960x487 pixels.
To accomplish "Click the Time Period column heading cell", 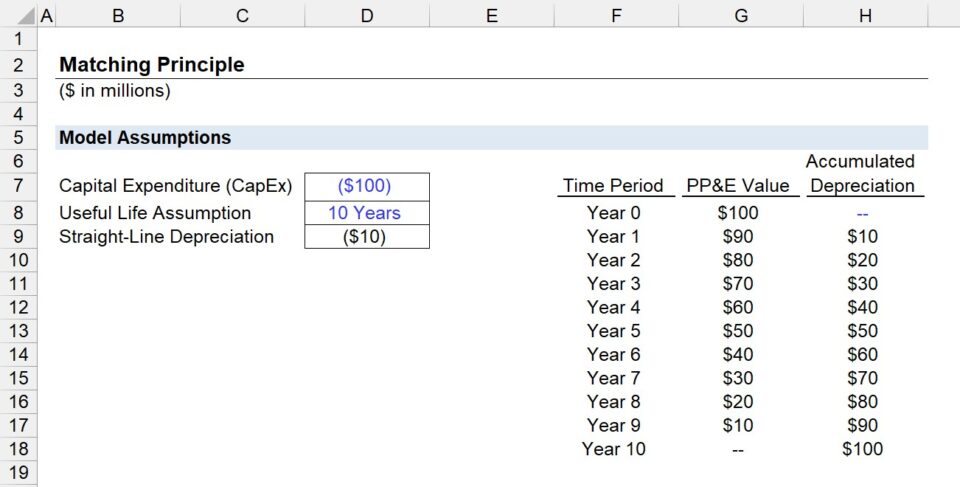I will pos(613,186).
